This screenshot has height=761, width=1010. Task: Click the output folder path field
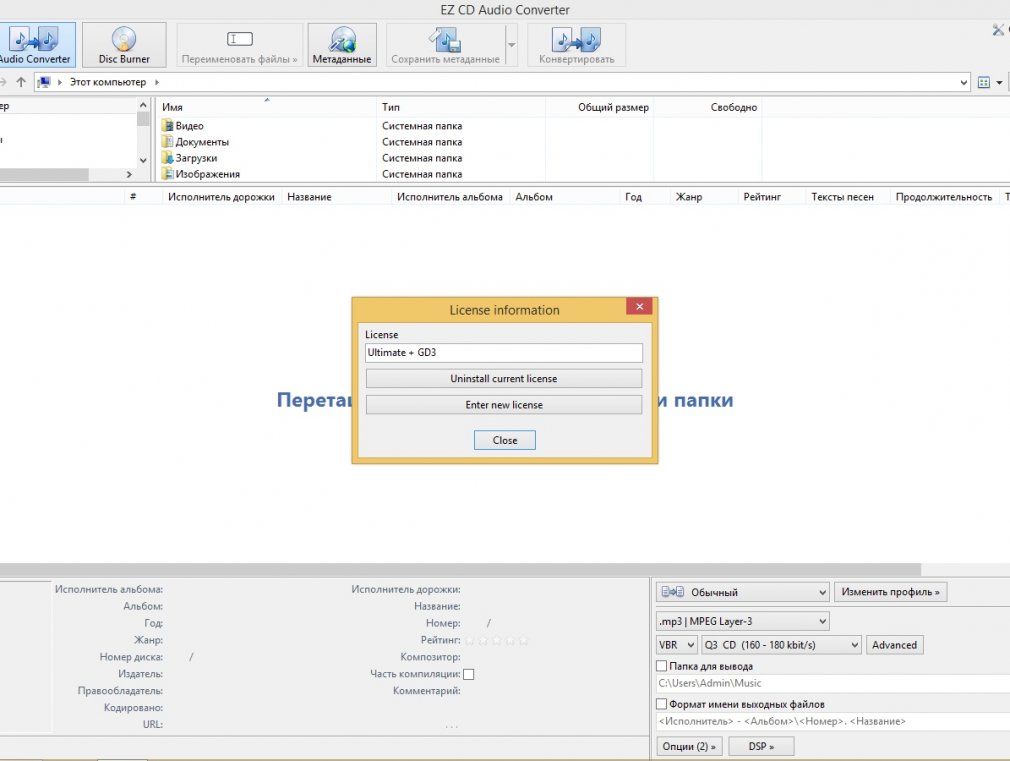(x=833, y=683)
